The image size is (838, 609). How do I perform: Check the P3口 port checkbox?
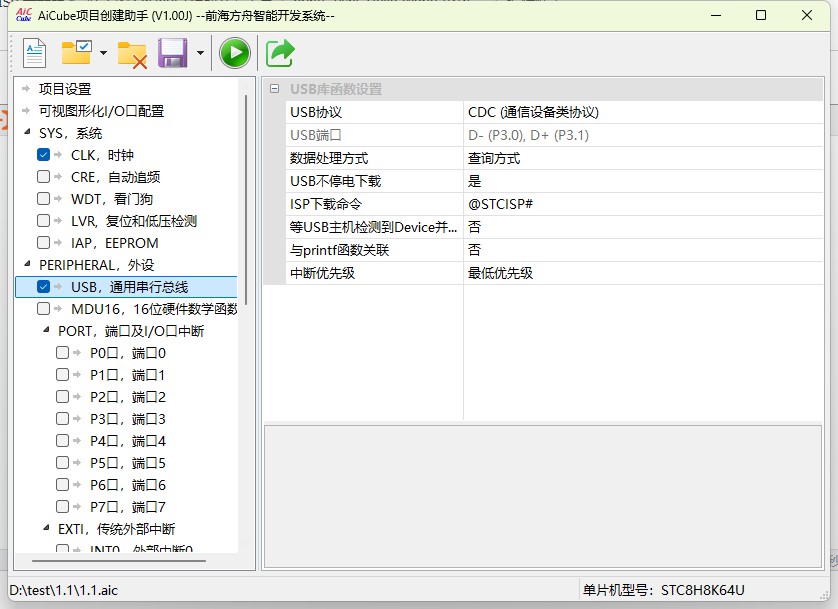coord(63,419)
